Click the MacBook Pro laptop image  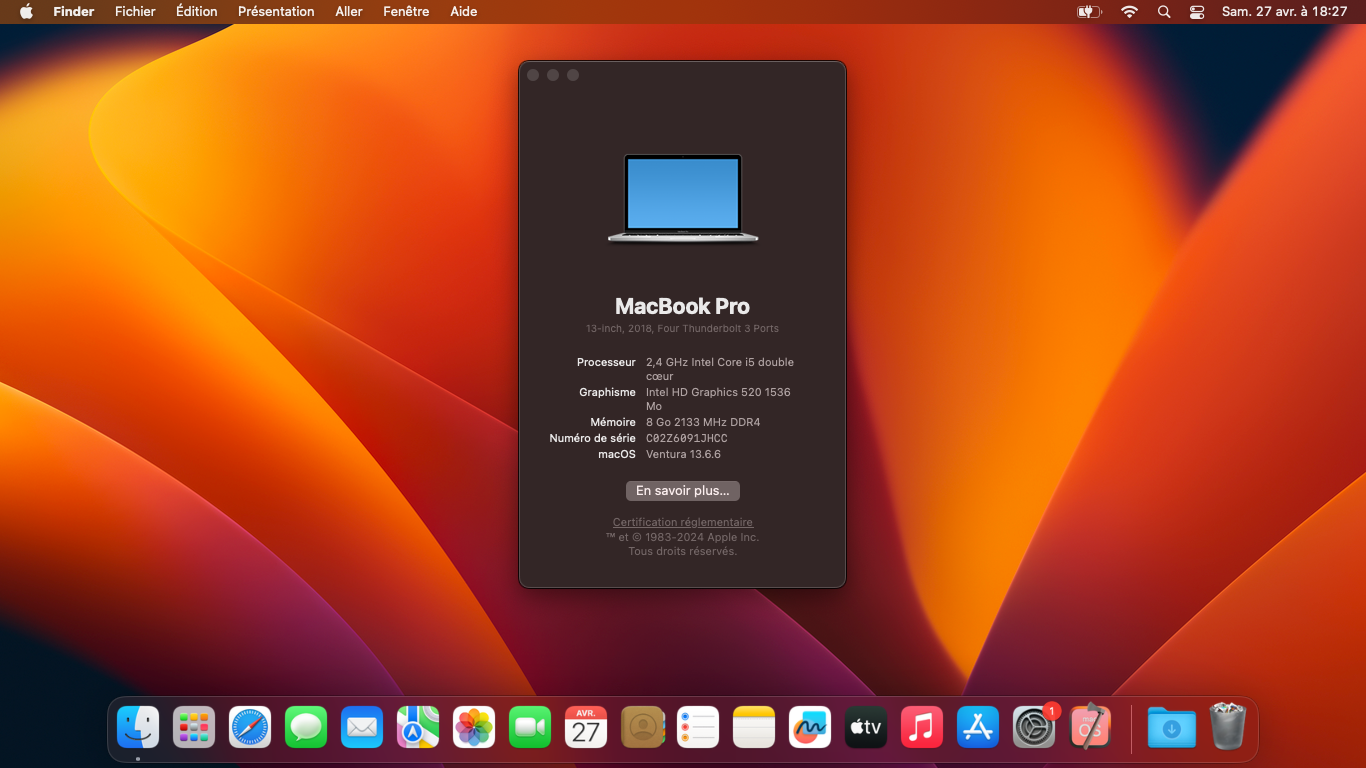(x=683, y=198)
